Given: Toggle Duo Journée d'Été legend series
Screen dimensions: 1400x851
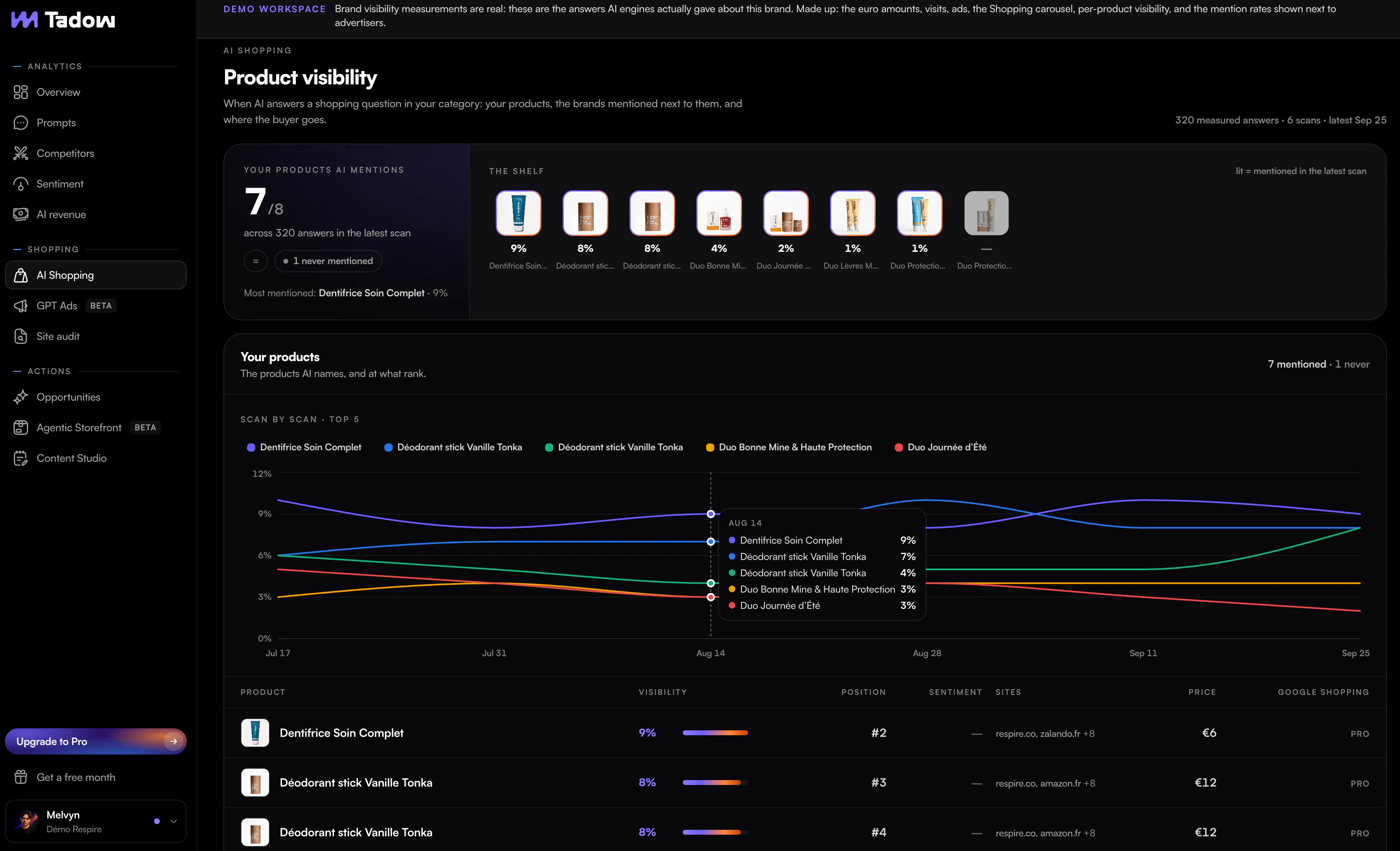Looking at the screenshot, I should (941, 447).
